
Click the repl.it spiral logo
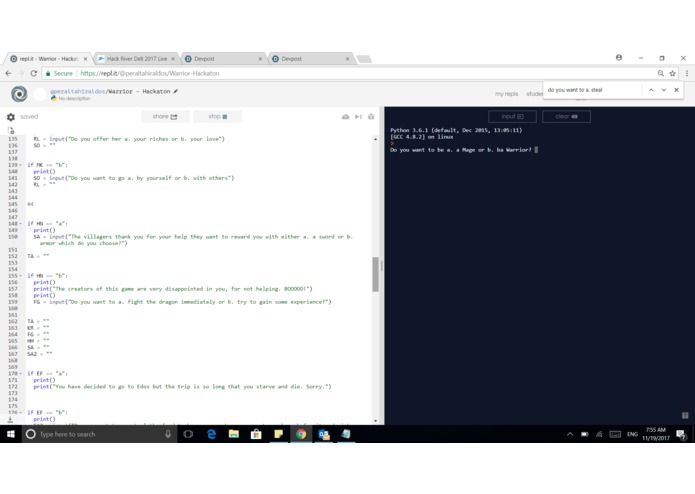[x=19, y=94]
